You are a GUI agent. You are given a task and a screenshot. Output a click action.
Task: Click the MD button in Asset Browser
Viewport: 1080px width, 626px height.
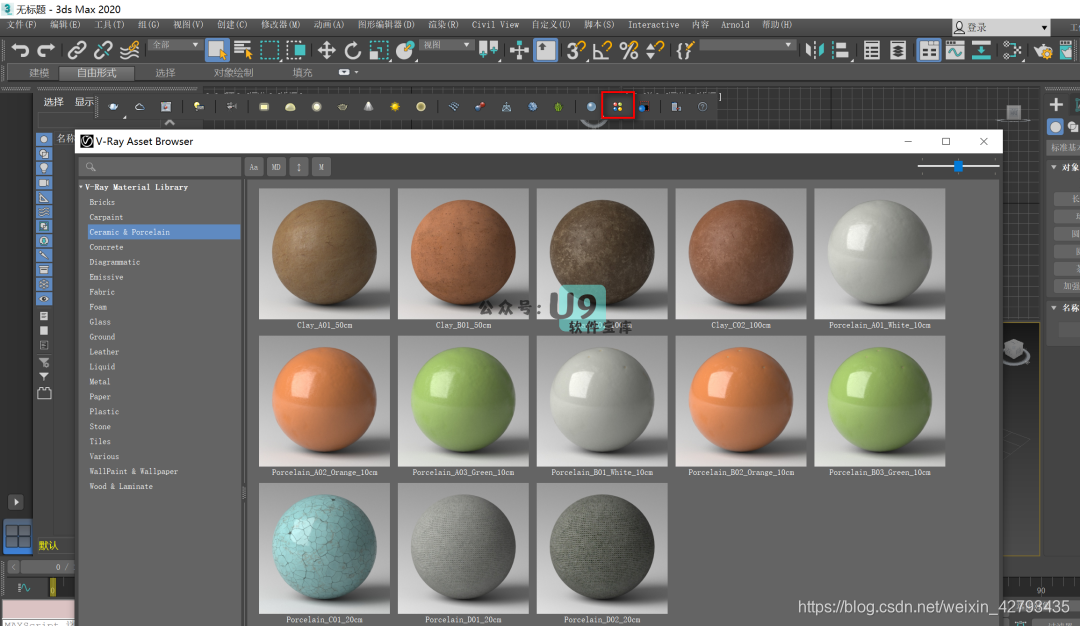click(276, 167)
